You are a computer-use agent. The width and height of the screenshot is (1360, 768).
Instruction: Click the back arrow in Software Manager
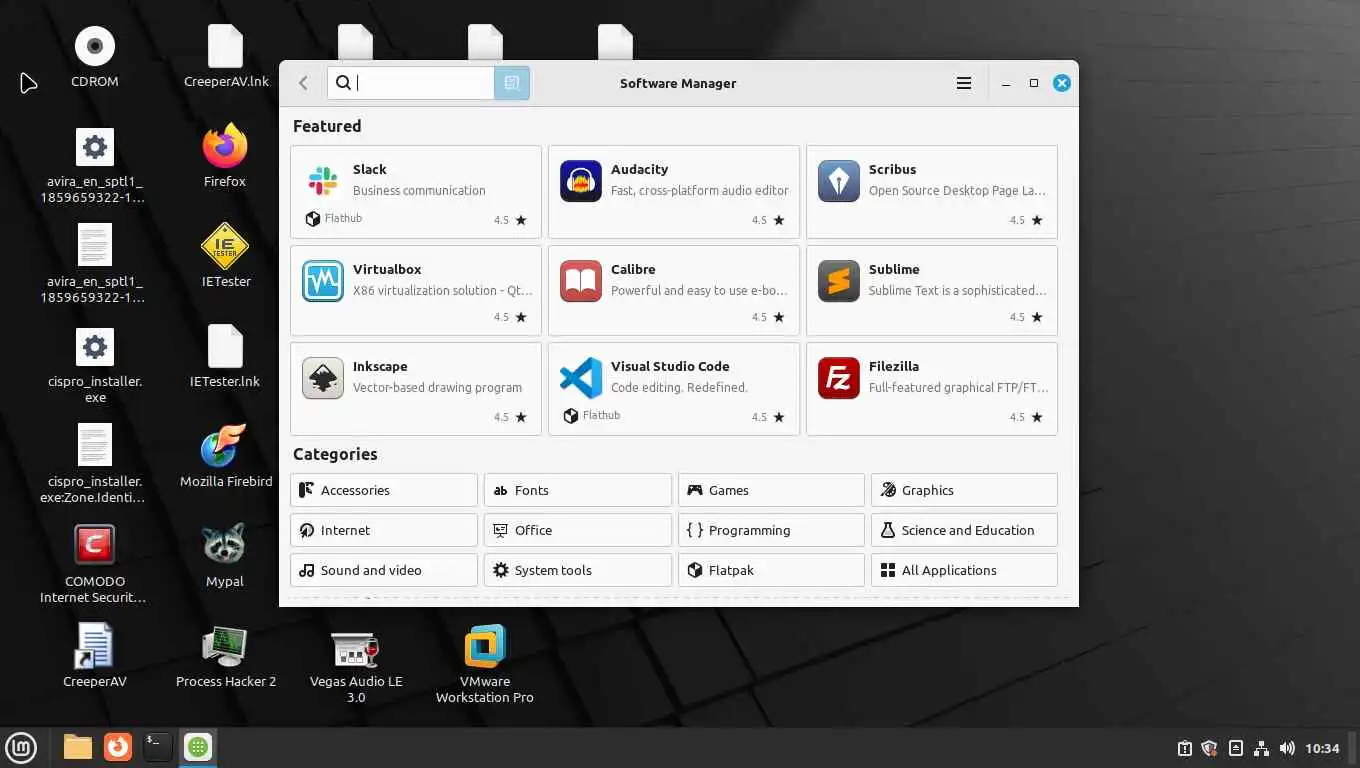point(303,83)
